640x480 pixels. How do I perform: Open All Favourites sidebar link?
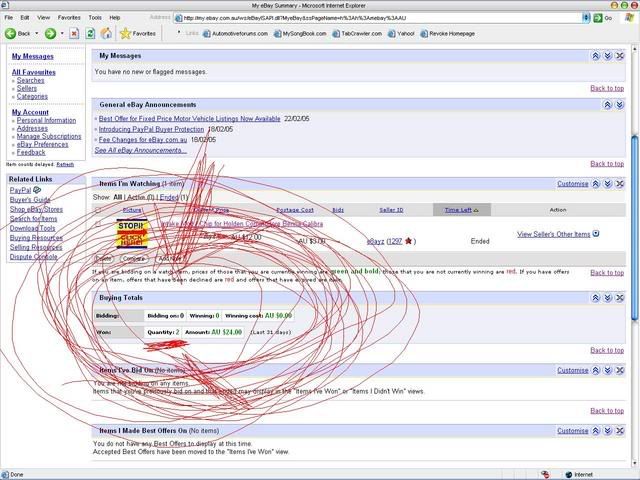coord(33,72)
